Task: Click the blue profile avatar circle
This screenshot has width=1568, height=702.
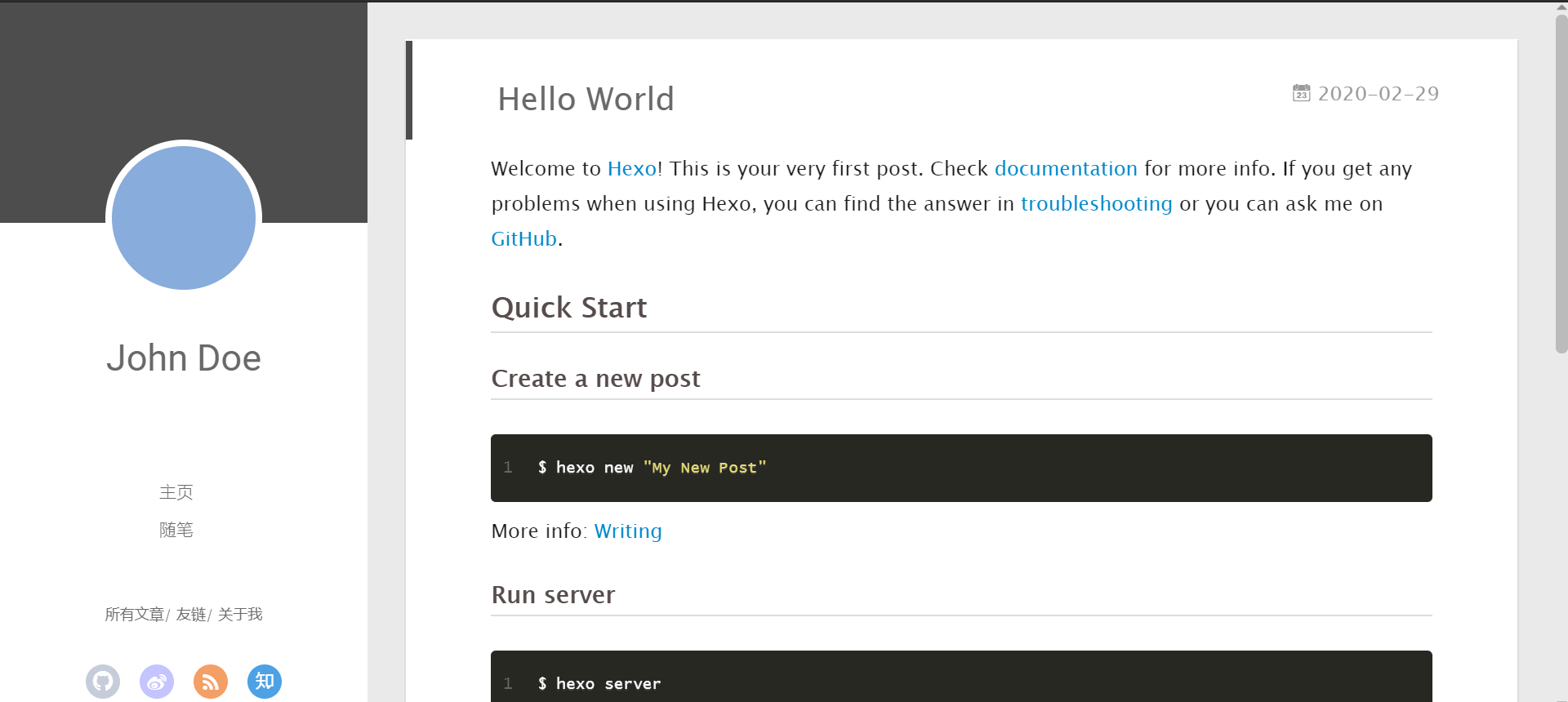Action: 184,218
